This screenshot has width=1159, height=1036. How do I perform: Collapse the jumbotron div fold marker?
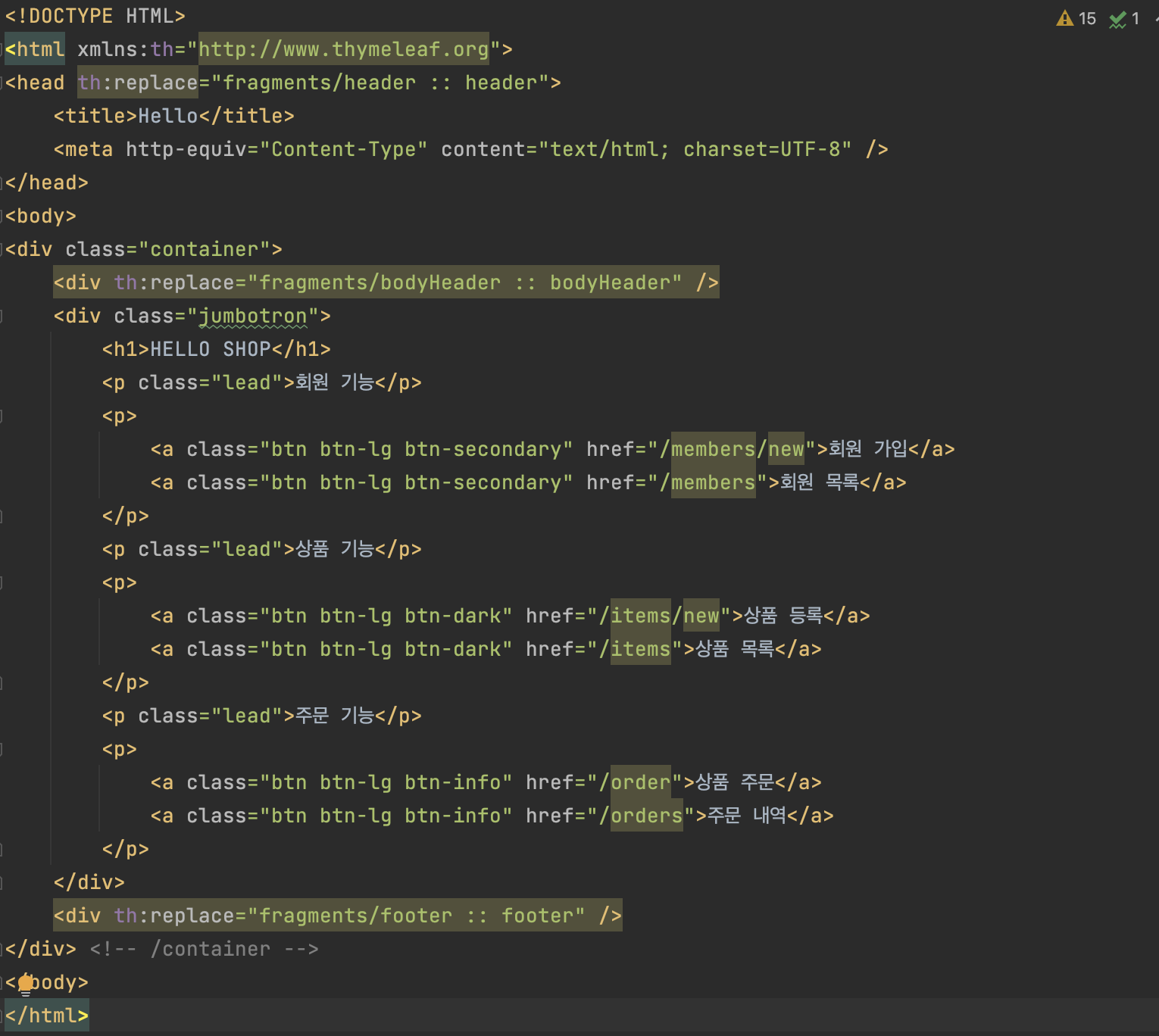(x=2, y=316)
